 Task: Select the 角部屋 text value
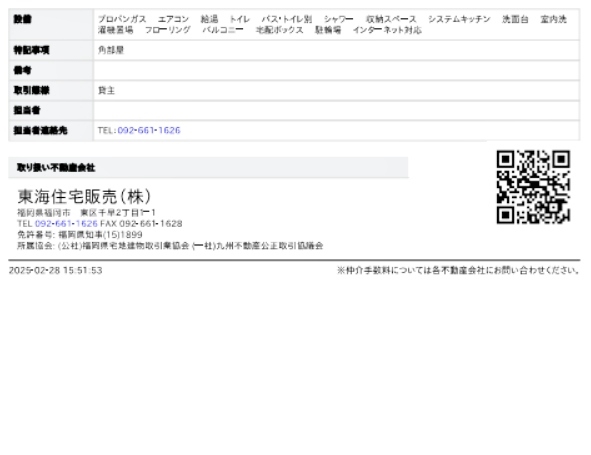pyautogui.click(x=111, y=50)
